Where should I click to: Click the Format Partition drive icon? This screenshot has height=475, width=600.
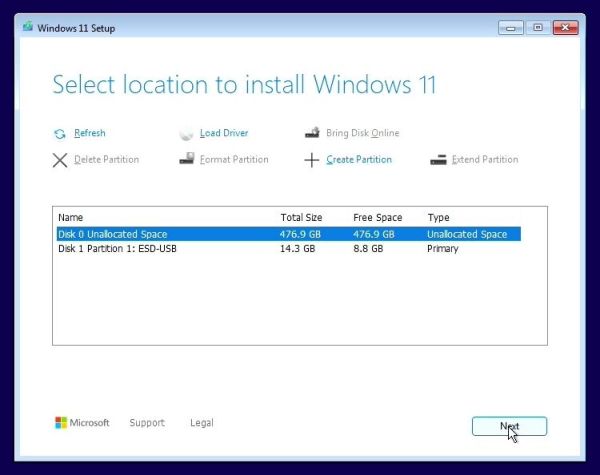[187, 158]
